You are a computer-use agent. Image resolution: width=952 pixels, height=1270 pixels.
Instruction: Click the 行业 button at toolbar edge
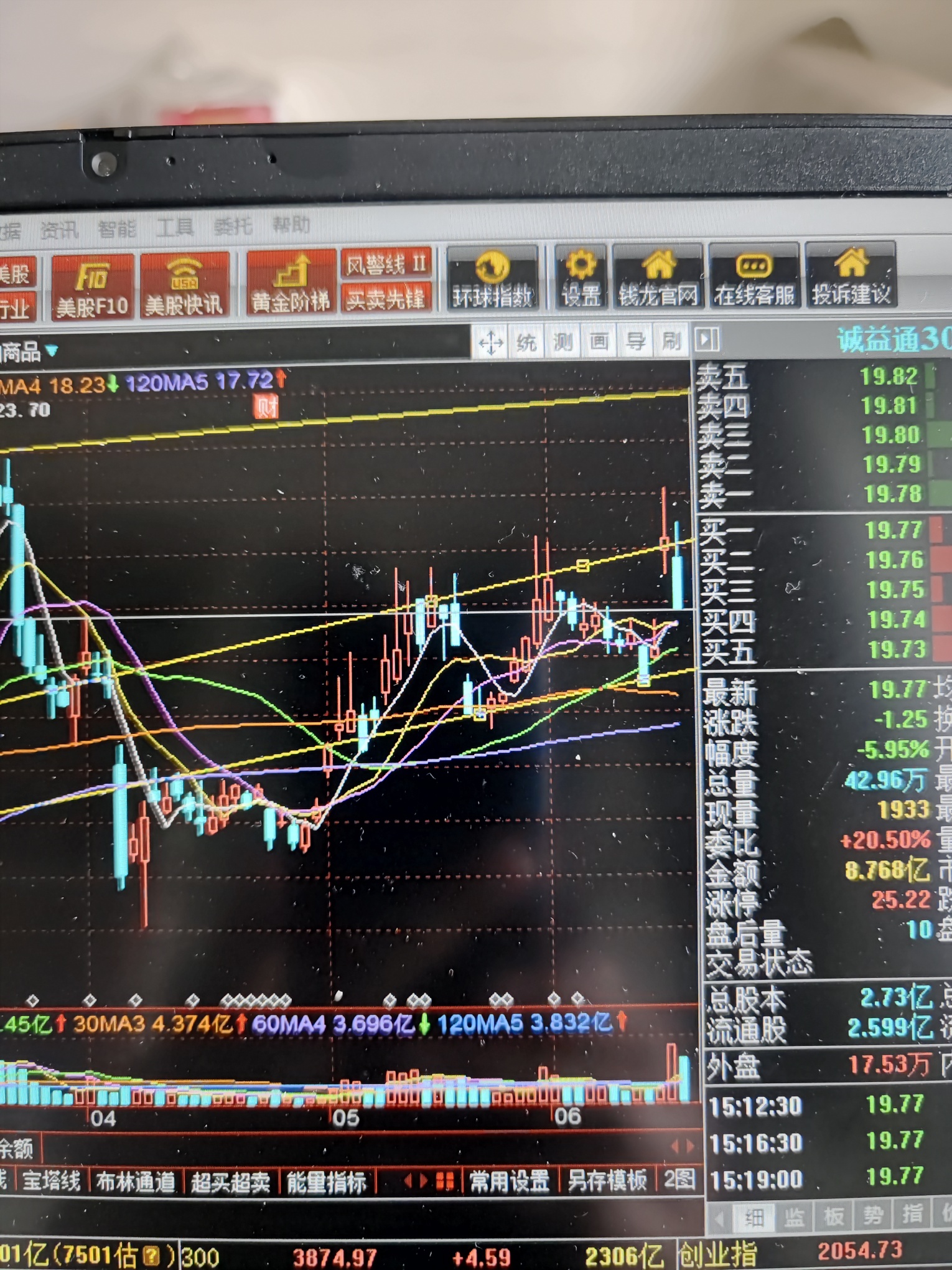[16, 308]
